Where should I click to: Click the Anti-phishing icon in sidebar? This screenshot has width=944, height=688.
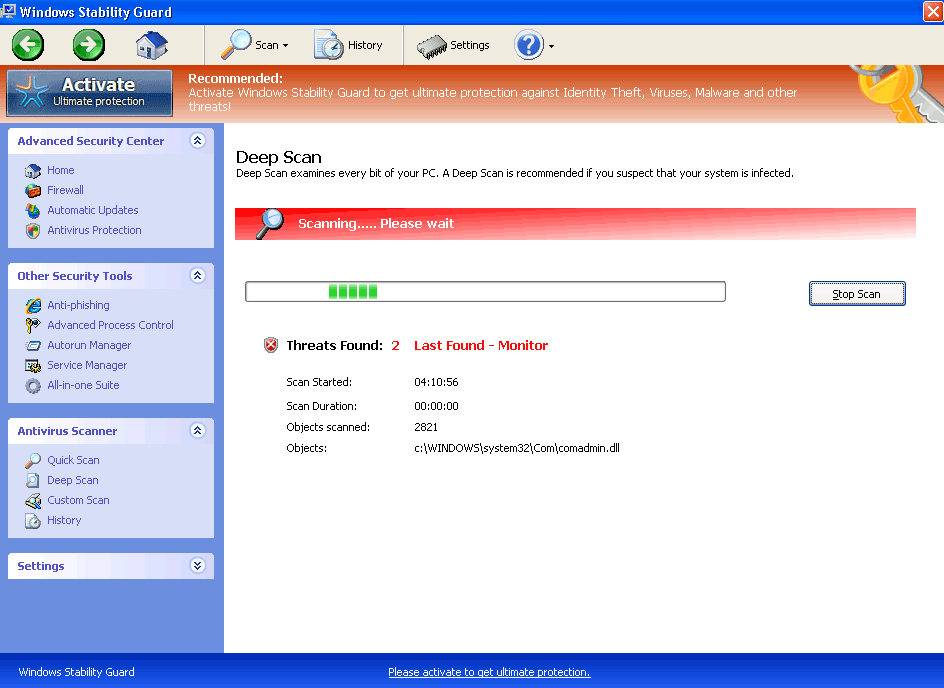[x=33, y=305]
